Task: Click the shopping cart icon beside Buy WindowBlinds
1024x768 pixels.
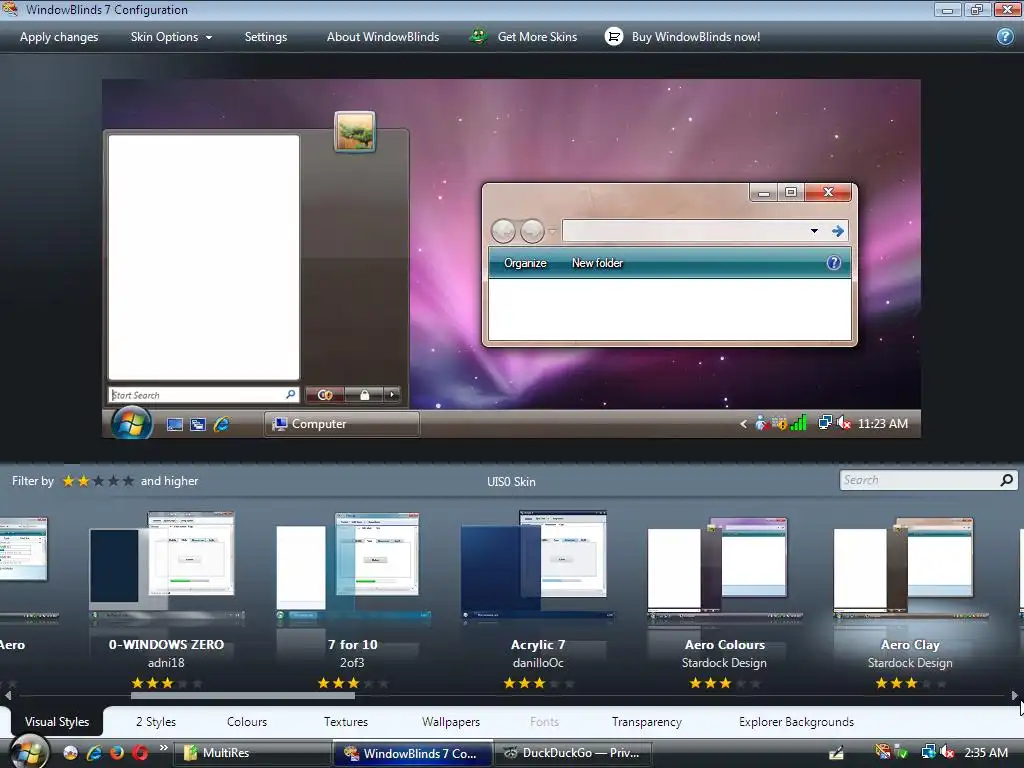Action: tap(614, 37)
